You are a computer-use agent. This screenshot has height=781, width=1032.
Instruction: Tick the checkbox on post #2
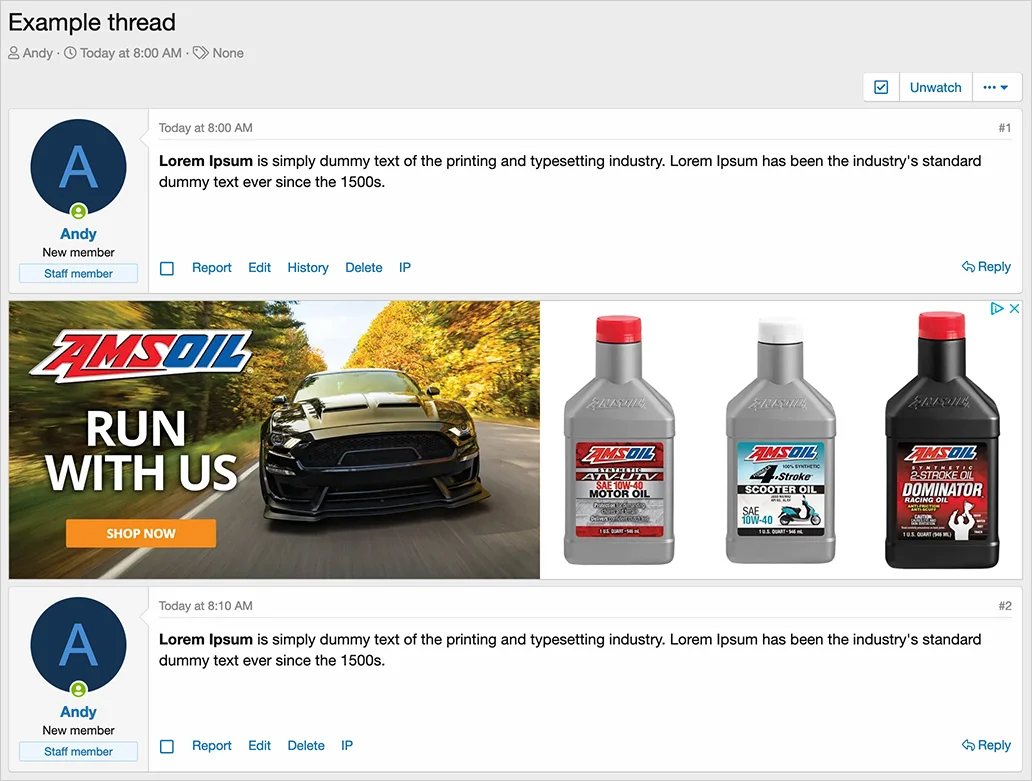[167, 746]
